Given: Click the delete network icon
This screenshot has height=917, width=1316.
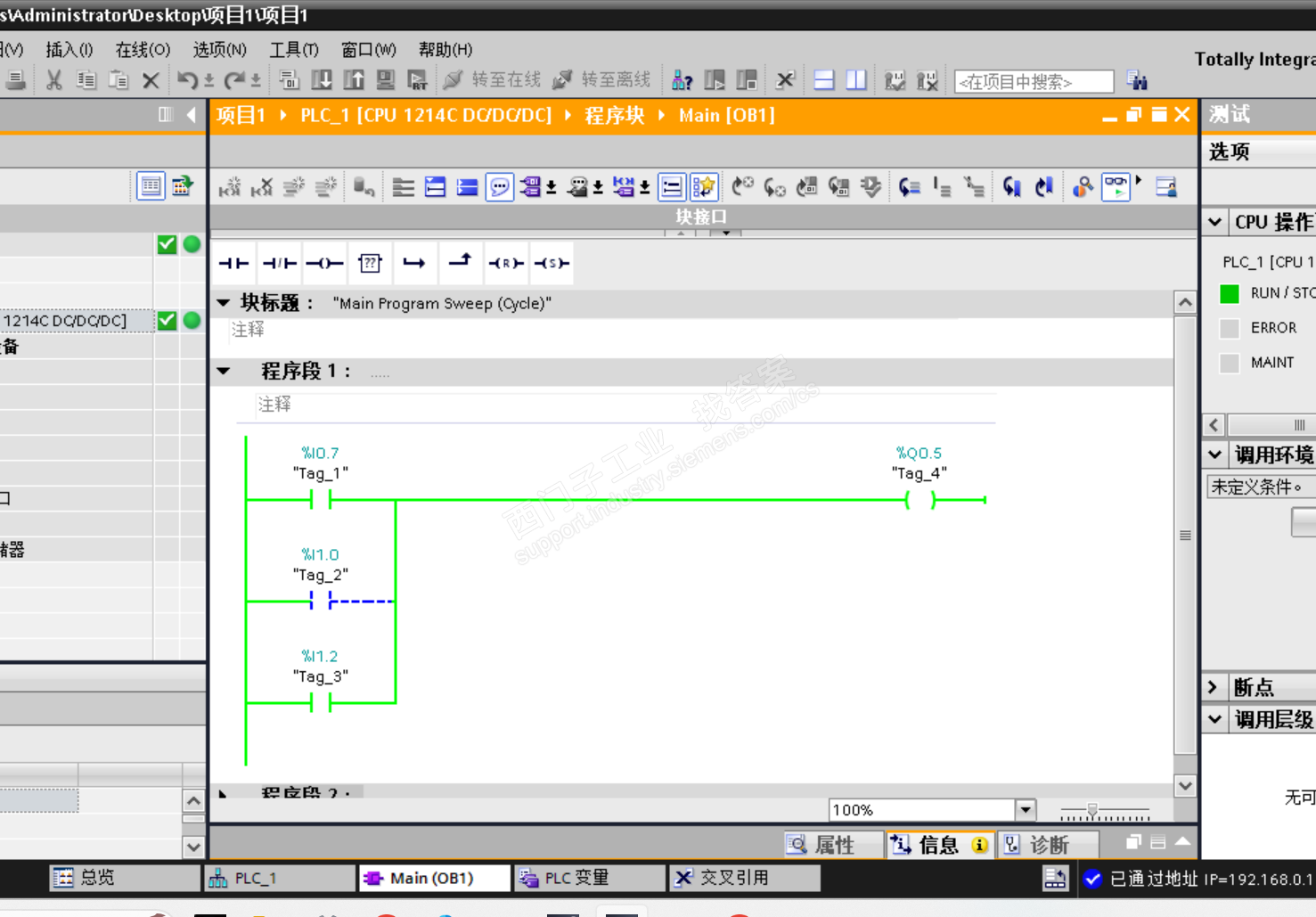Looking at the screenshot, I should (x=262, y=187).
